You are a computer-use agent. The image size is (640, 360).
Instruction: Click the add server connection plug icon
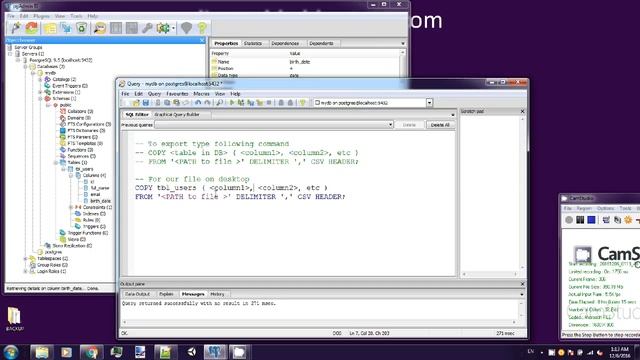click(x=16, y=28)
